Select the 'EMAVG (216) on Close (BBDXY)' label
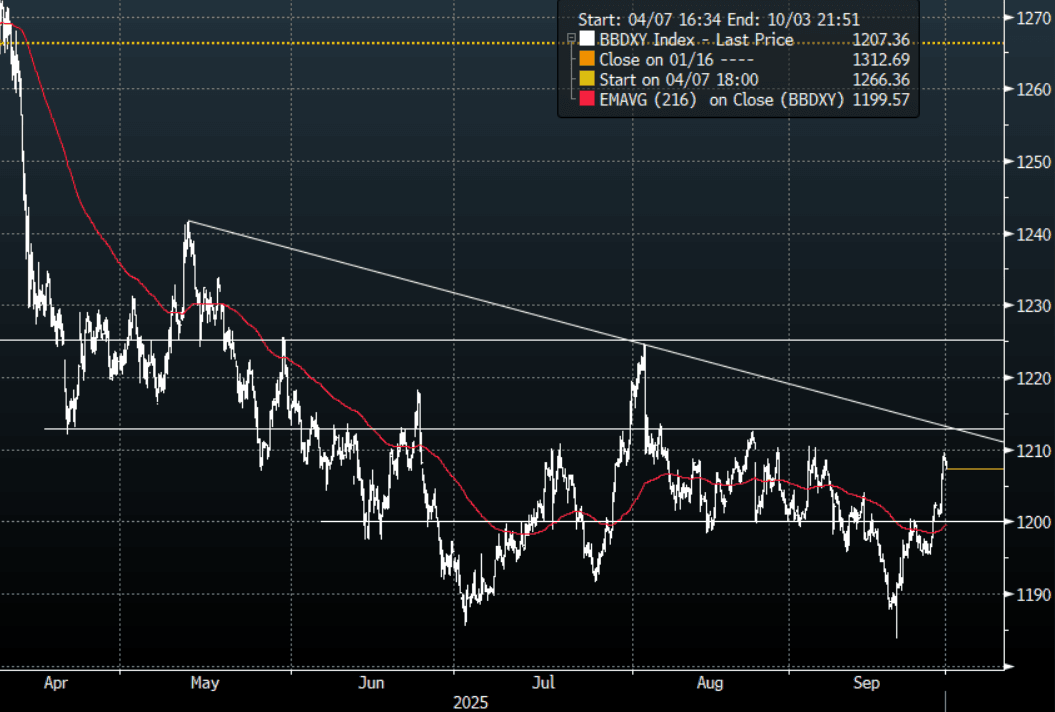This screenshot has width=1055, height=712. pos(722,100)
